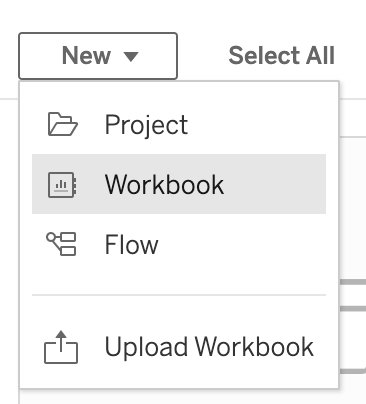Choose Project from the New menu
The width and height of the screenshot is (366, 404).
[179, 124]
